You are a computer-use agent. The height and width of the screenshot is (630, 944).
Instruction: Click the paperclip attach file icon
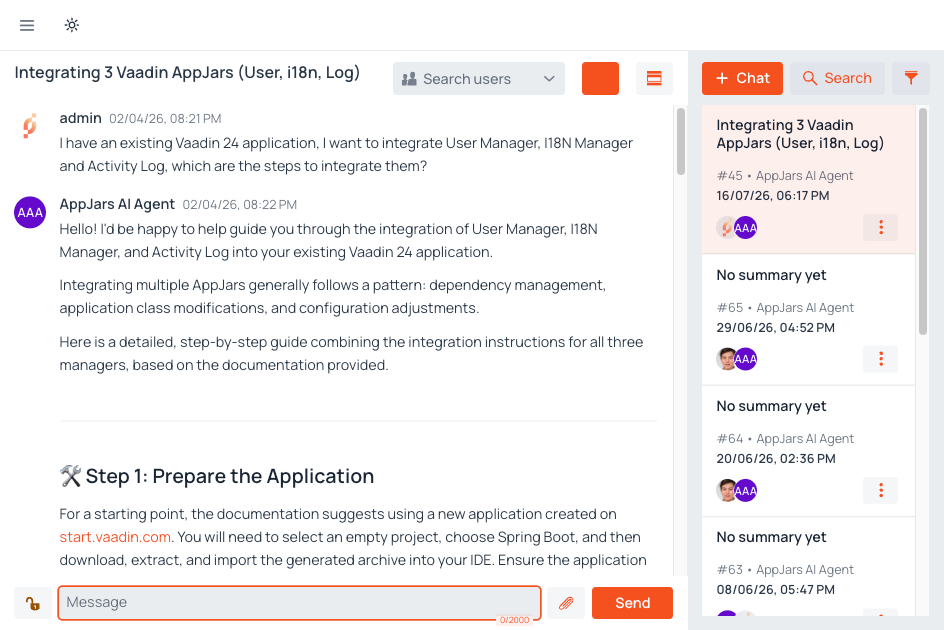point(566,603)
